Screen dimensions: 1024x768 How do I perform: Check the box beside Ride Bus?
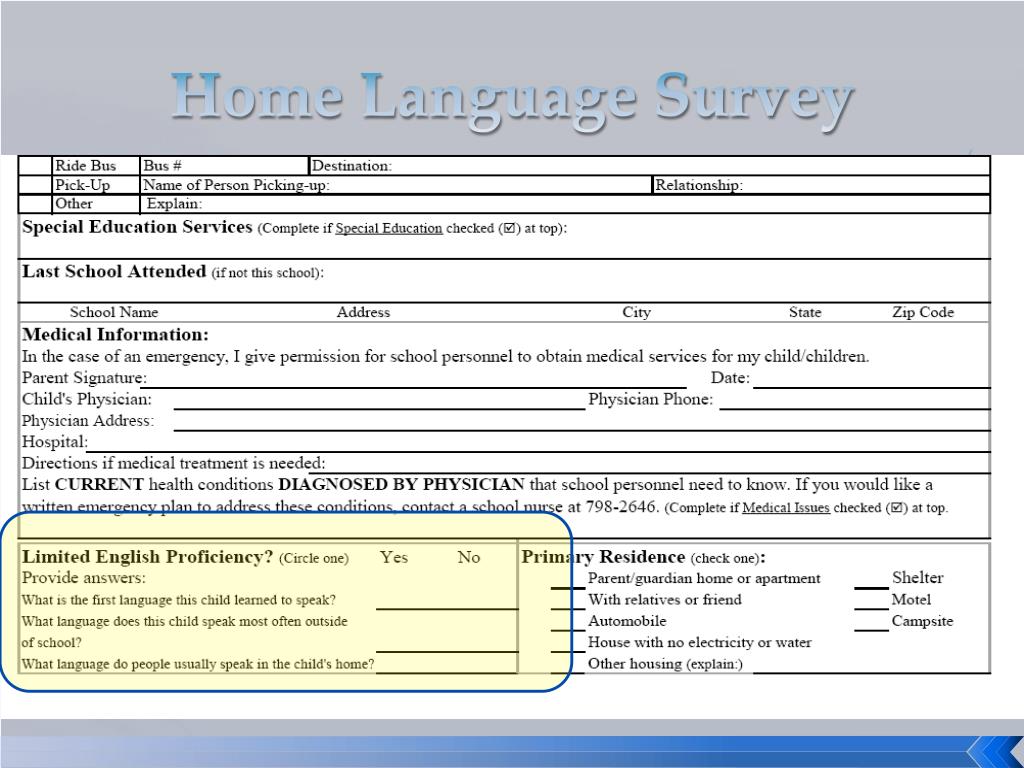coord(35,166)
